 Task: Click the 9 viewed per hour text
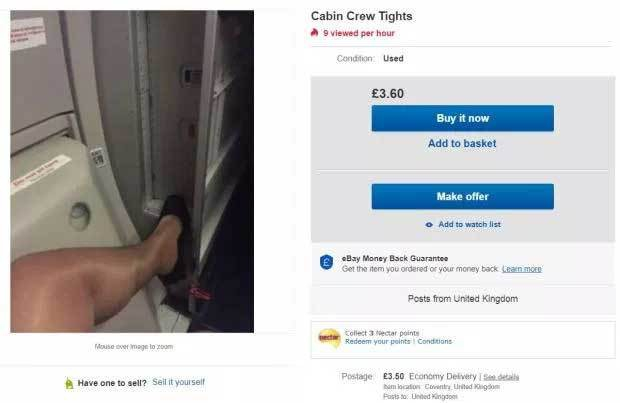359,33
